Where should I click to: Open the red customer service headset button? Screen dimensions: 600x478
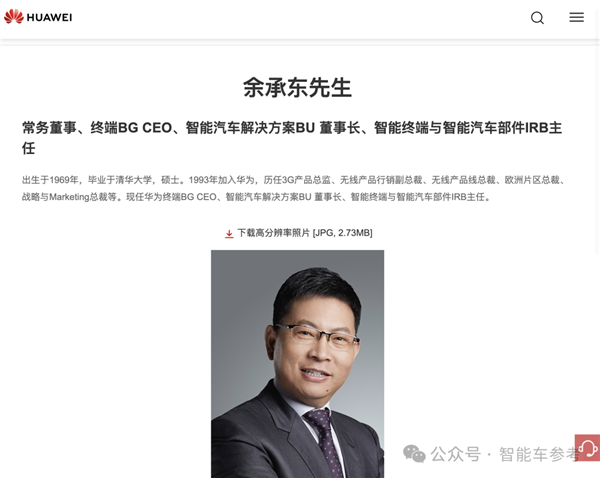[x=587, y=447]
